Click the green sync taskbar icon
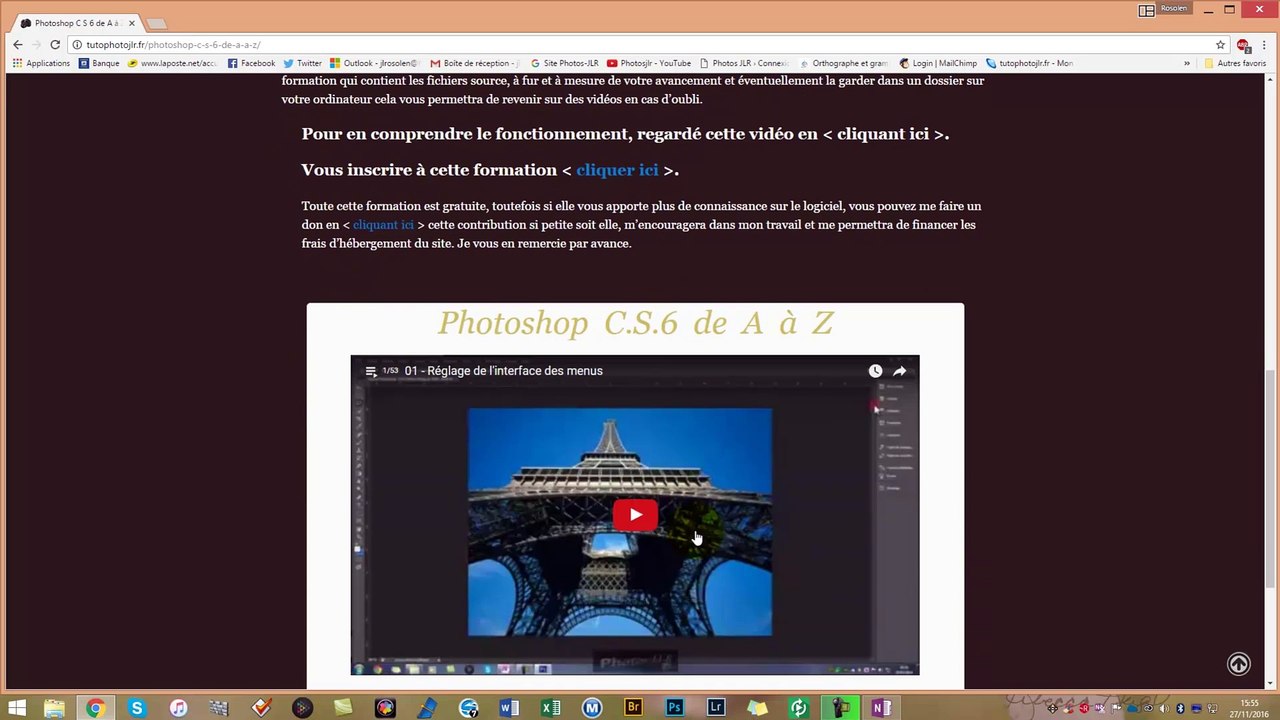Screen dimensions: 1280x720 coord(798,708)
